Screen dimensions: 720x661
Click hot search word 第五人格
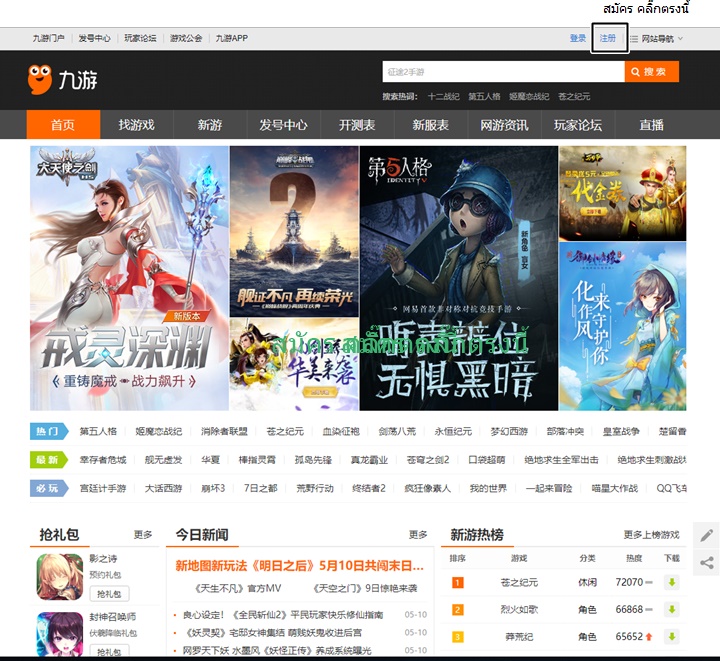tap(484, 96)
